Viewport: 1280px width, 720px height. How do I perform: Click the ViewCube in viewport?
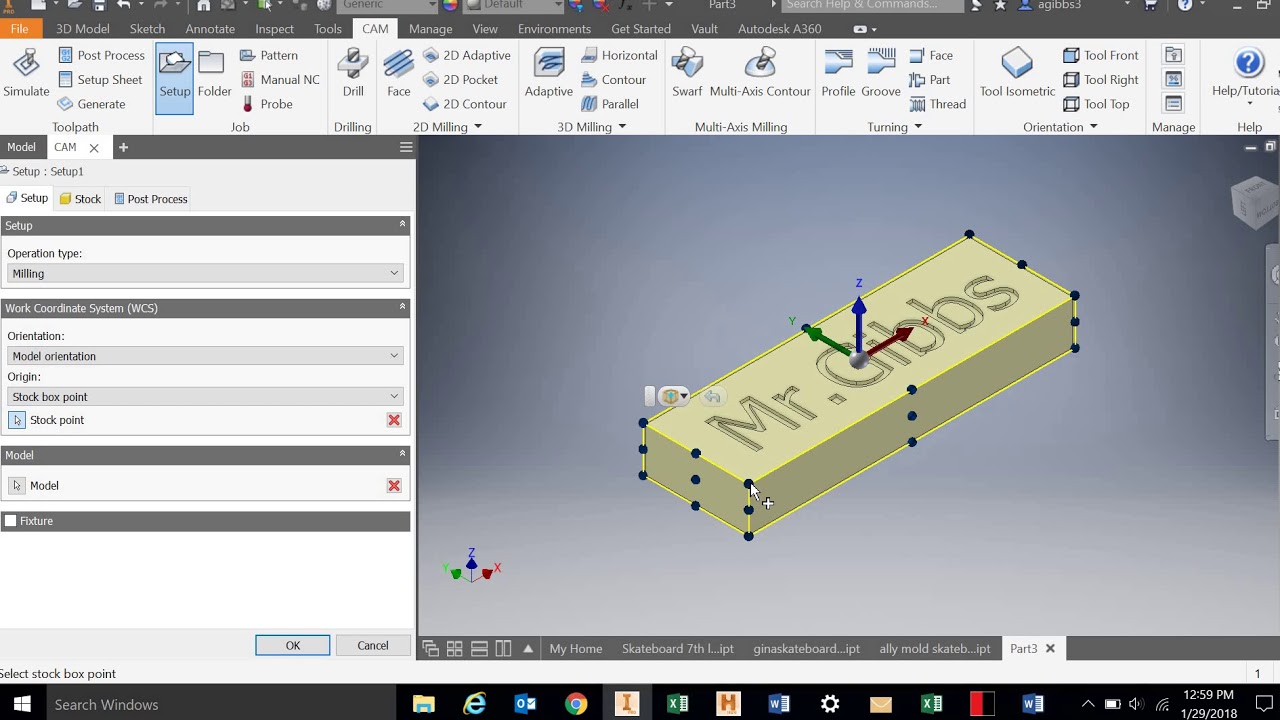(x=1254, y=202)
